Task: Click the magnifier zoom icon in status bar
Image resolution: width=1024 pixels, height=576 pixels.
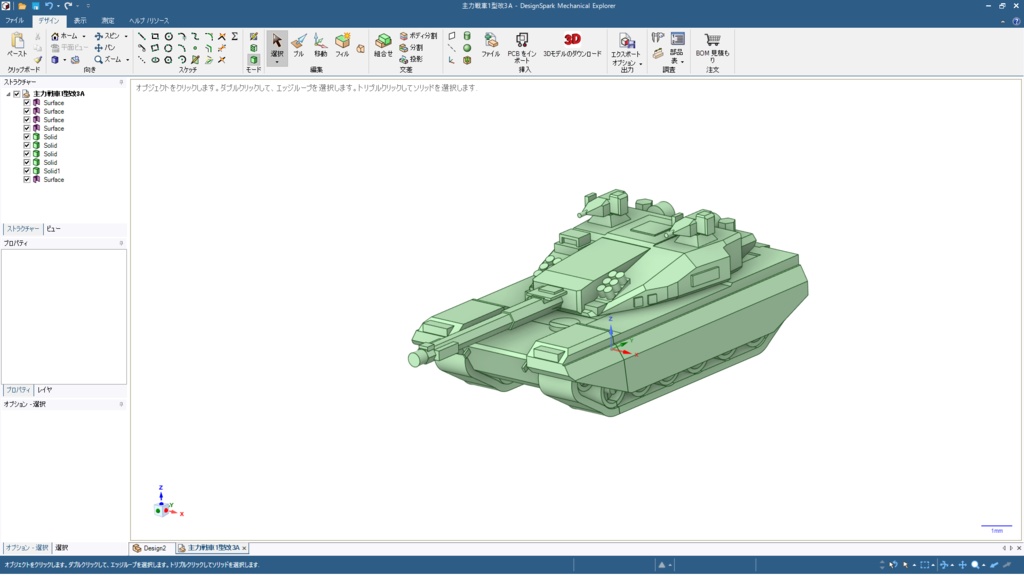Action: click(975, 565)
